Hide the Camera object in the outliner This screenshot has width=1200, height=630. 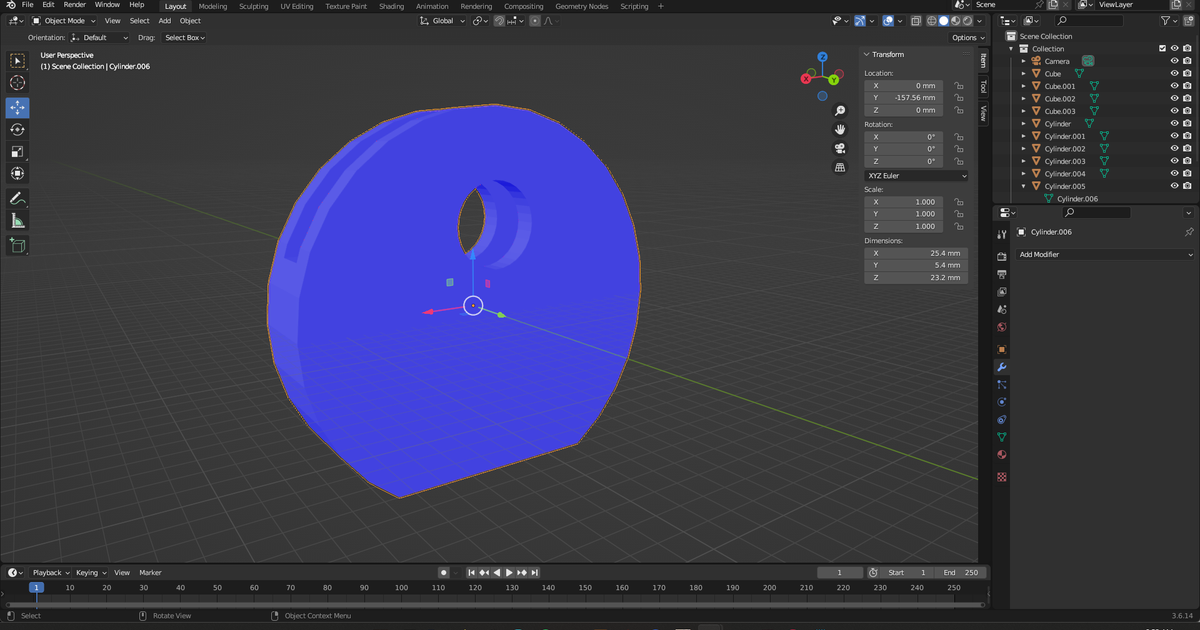[1173, 61]
